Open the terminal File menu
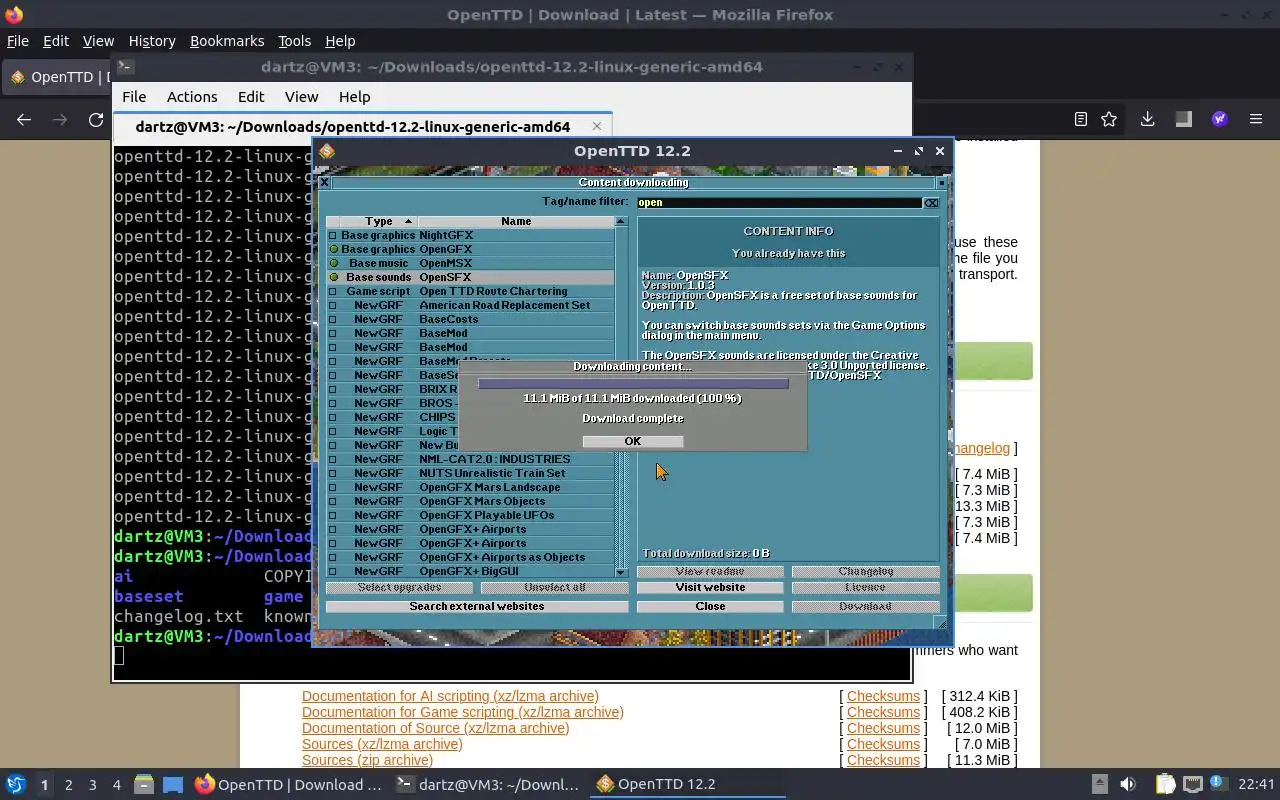Screen dimensions: 1280x800 coord(134,97)
